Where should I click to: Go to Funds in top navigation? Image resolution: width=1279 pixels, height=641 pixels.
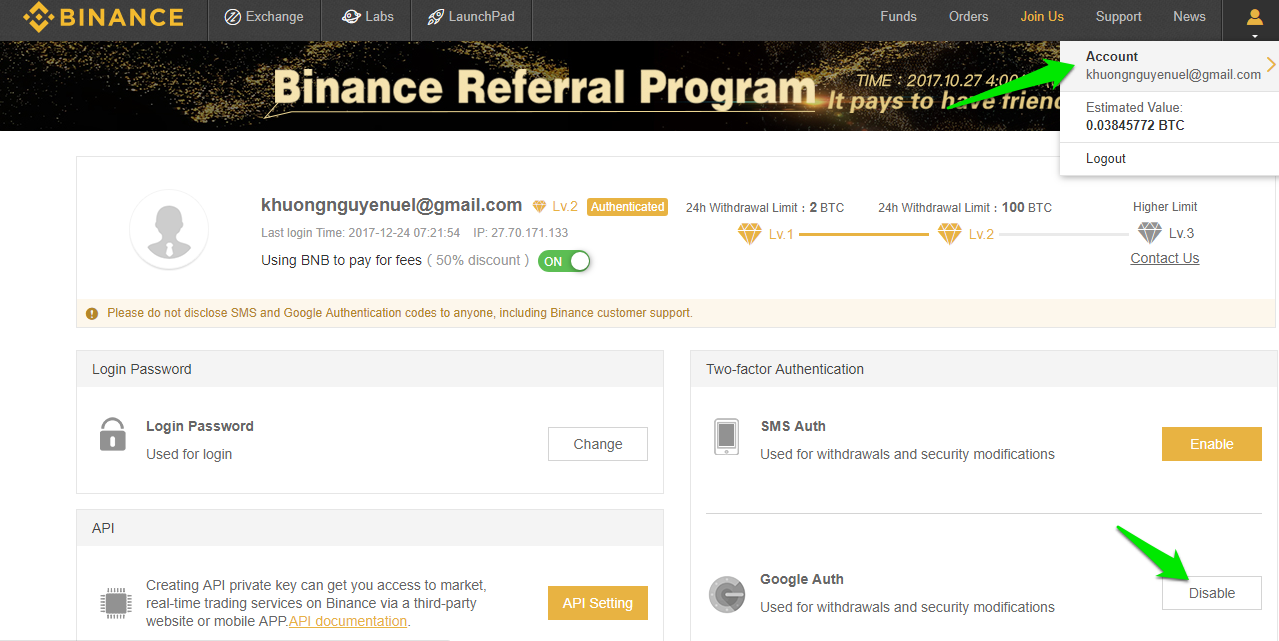[x=898, y=16]
